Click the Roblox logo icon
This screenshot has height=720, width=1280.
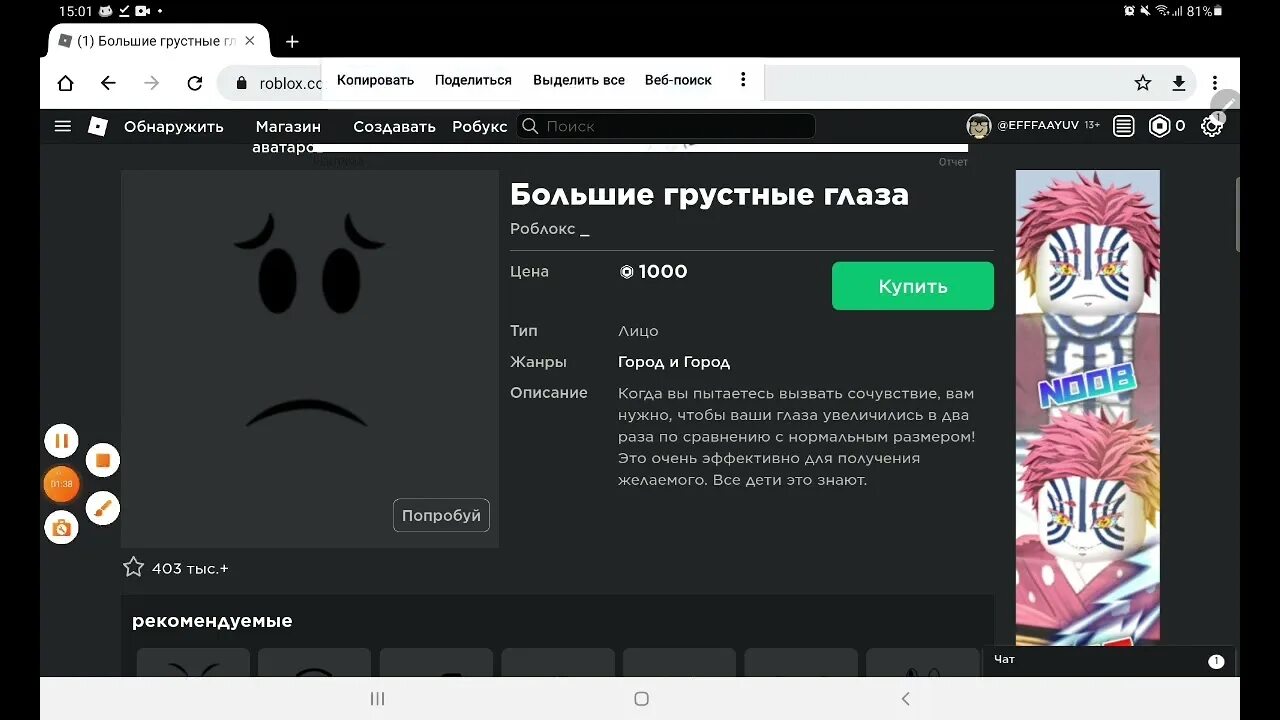click(98, 126)
